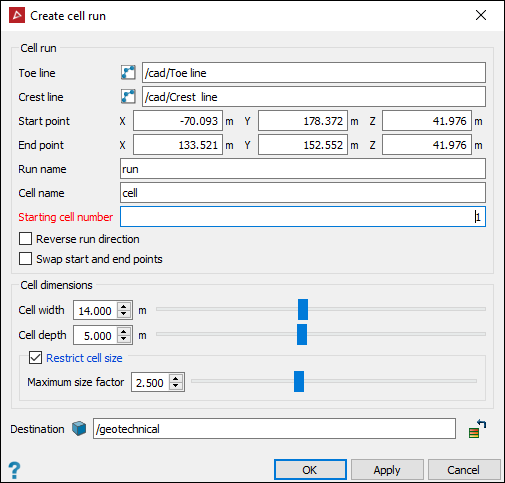Enable Reverse run direction checkbox

(26, 239)
